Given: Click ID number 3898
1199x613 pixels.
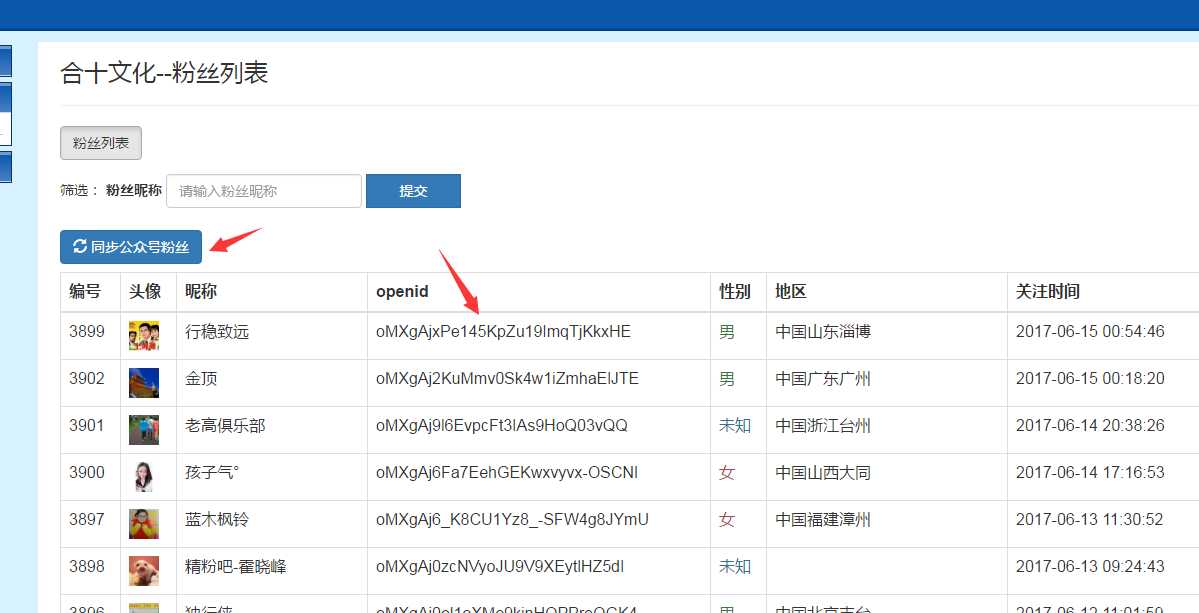Looking at the screenshot, I should pos(87,566).
